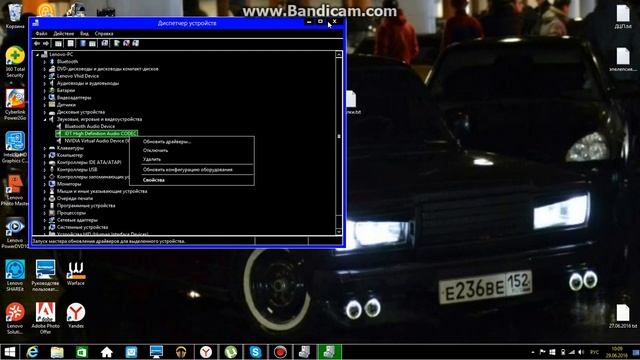Open the 360 Total Security desktop shortcut
The width and height of the screenshot is (640, 360).
click(15, 62)
